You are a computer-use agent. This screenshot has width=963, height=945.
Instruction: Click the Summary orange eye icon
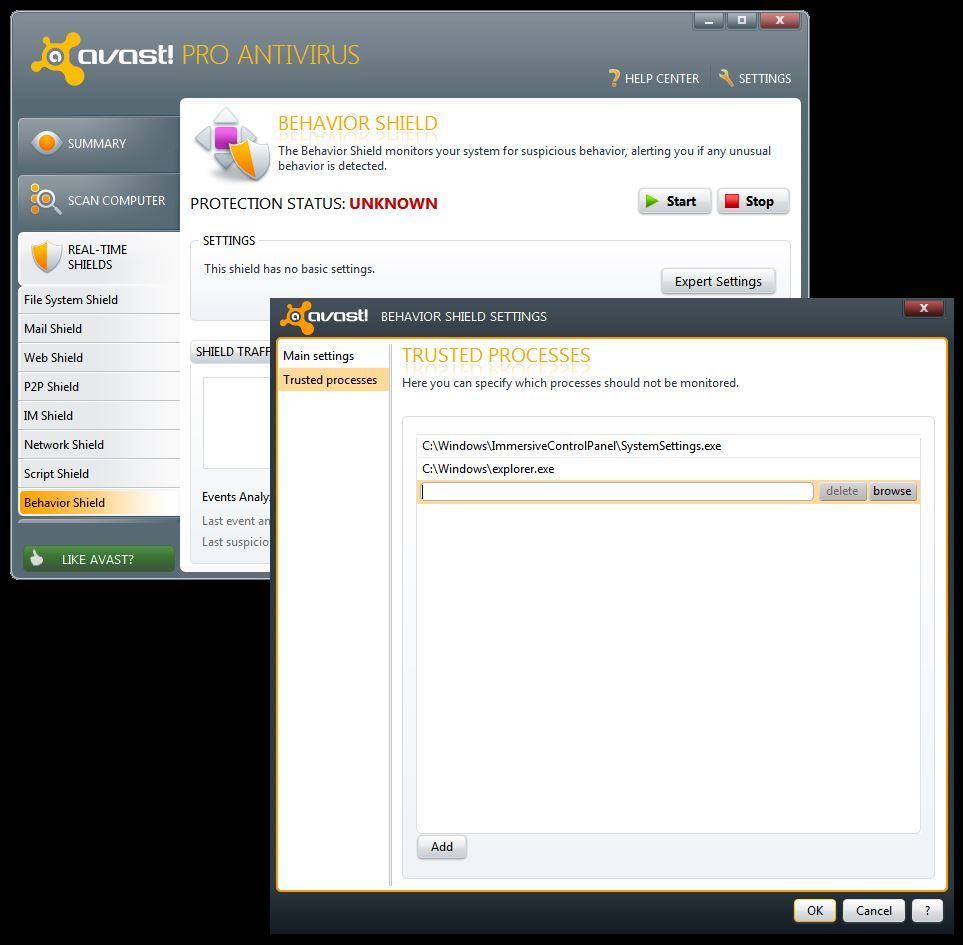point(47,142)
